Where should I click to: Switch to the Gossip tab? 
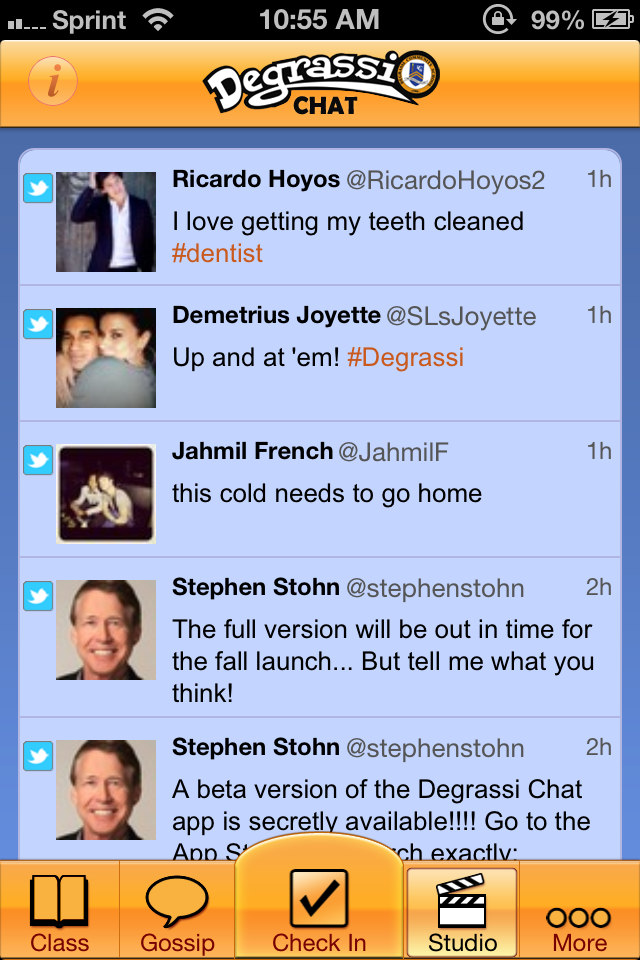tap(177, 912)
